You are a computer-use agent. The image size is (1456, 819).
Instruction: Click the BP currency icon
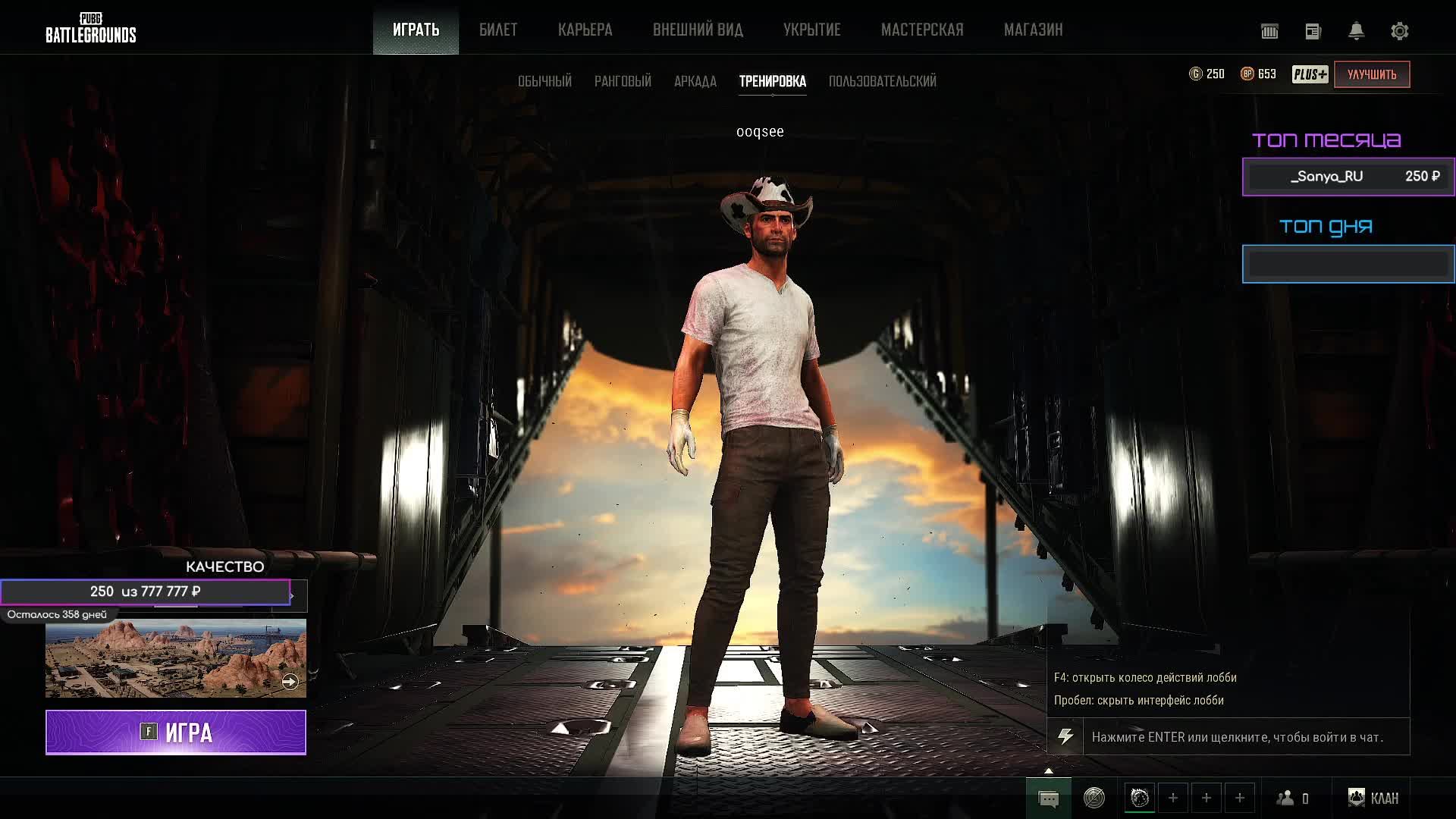click(x=1247, y=74)
